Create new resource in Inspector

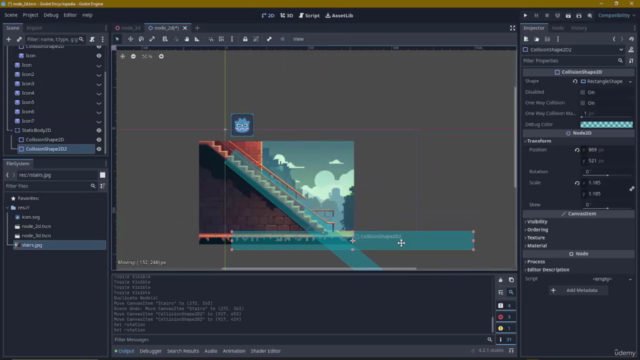526,39
